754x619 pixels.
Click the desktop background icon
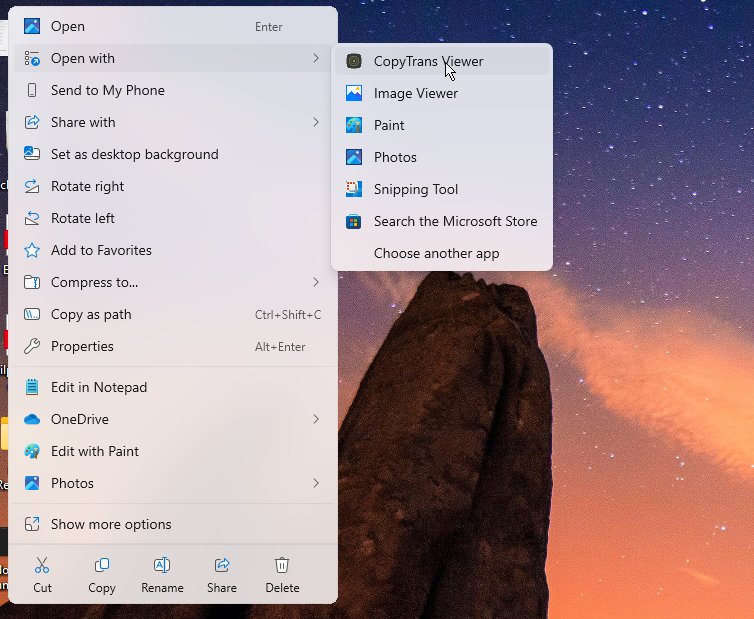click(x=32, y=154)
